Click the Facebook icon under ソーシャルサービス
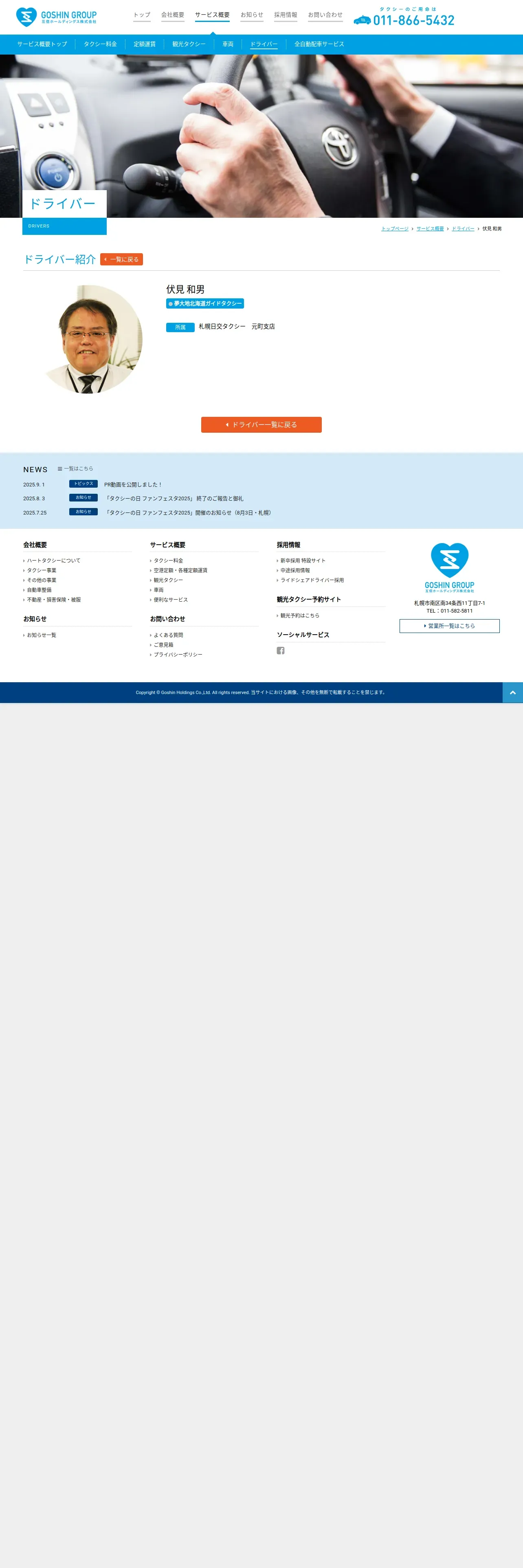The height and width of the screenshot is (1568, 523). pos(281,650)
